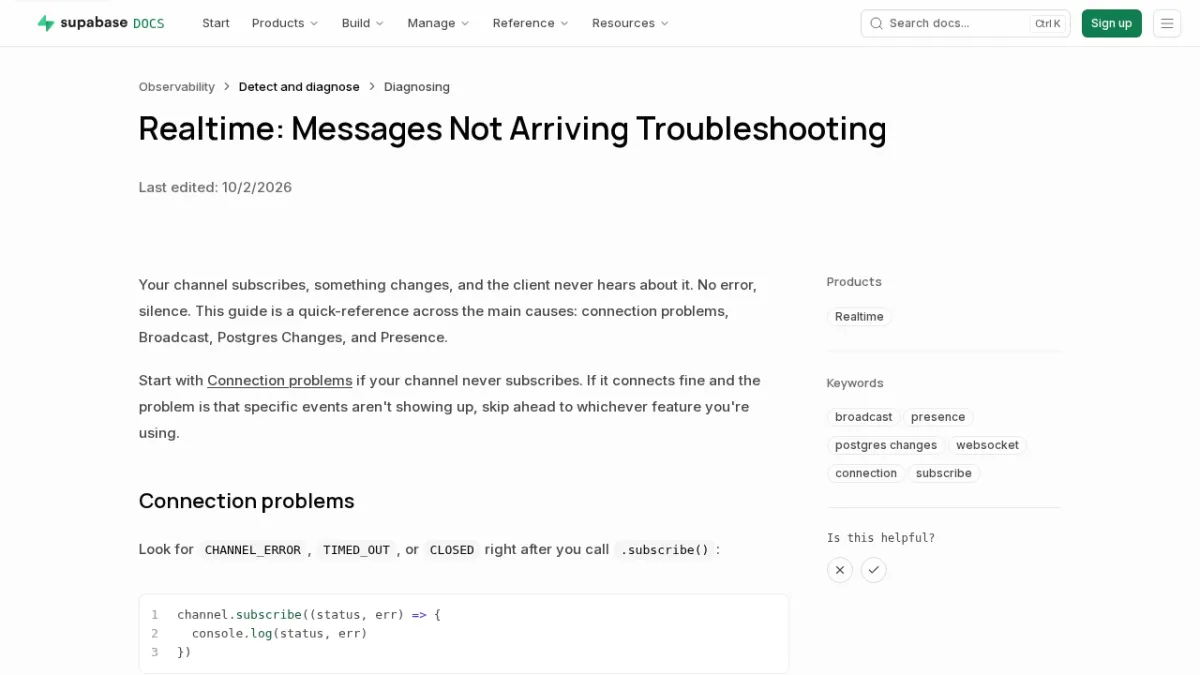Open the Diagnosing breadcrumb
This screenshot has height=675, width=1200.
417,87
